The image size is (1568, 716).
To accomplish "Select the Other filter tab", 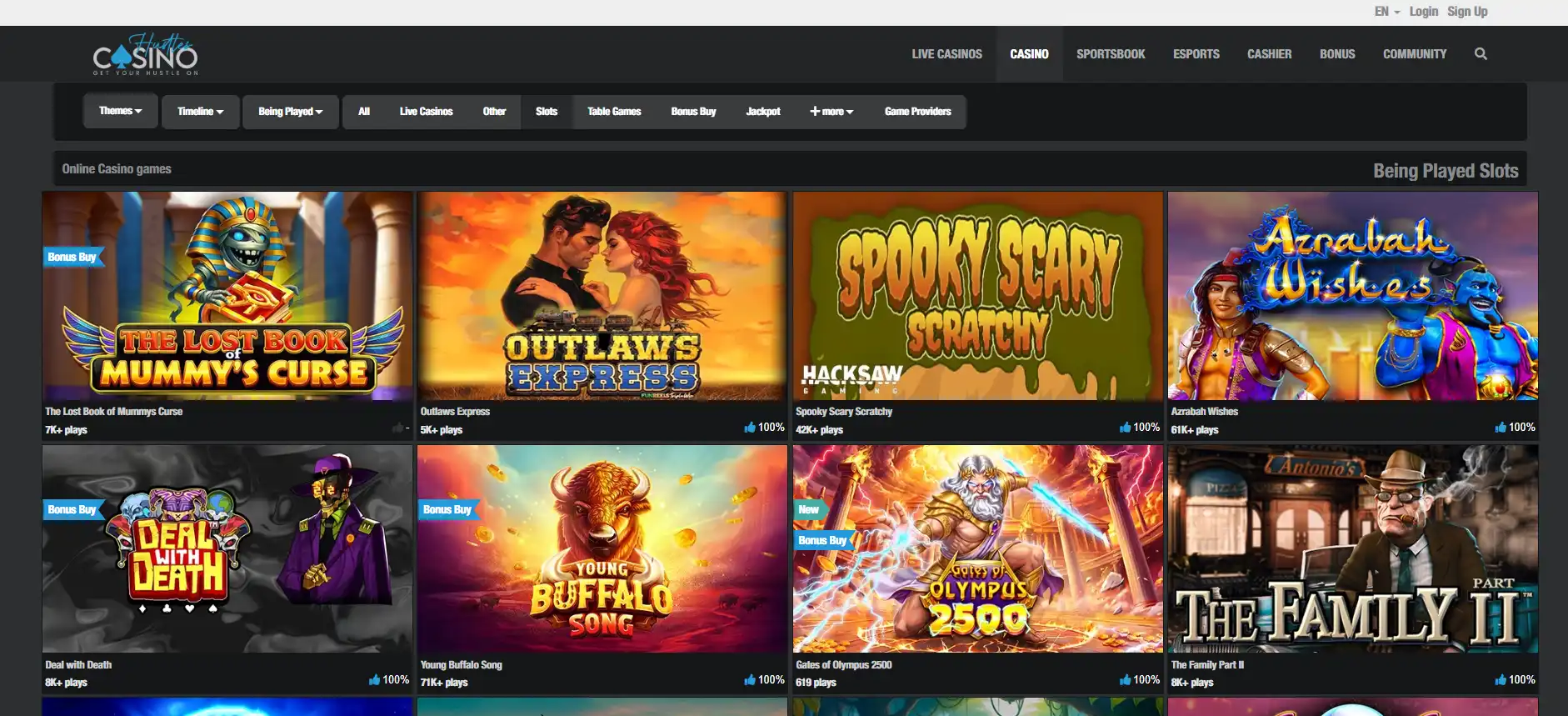I will click(x=494, y=111).
